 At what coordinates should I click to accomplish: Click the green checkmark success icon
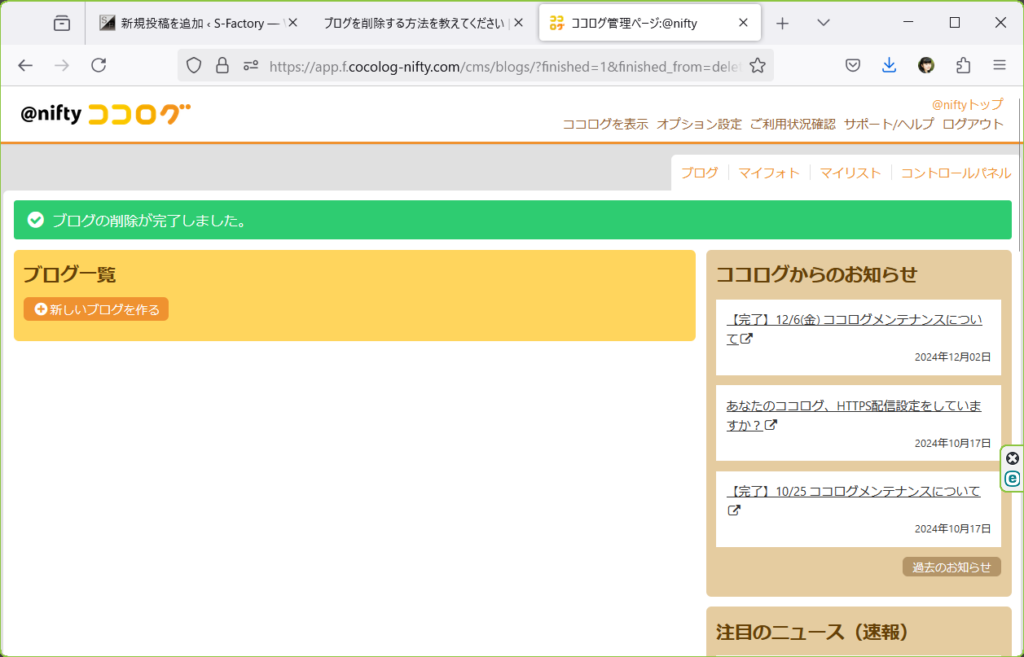point(36,220)
